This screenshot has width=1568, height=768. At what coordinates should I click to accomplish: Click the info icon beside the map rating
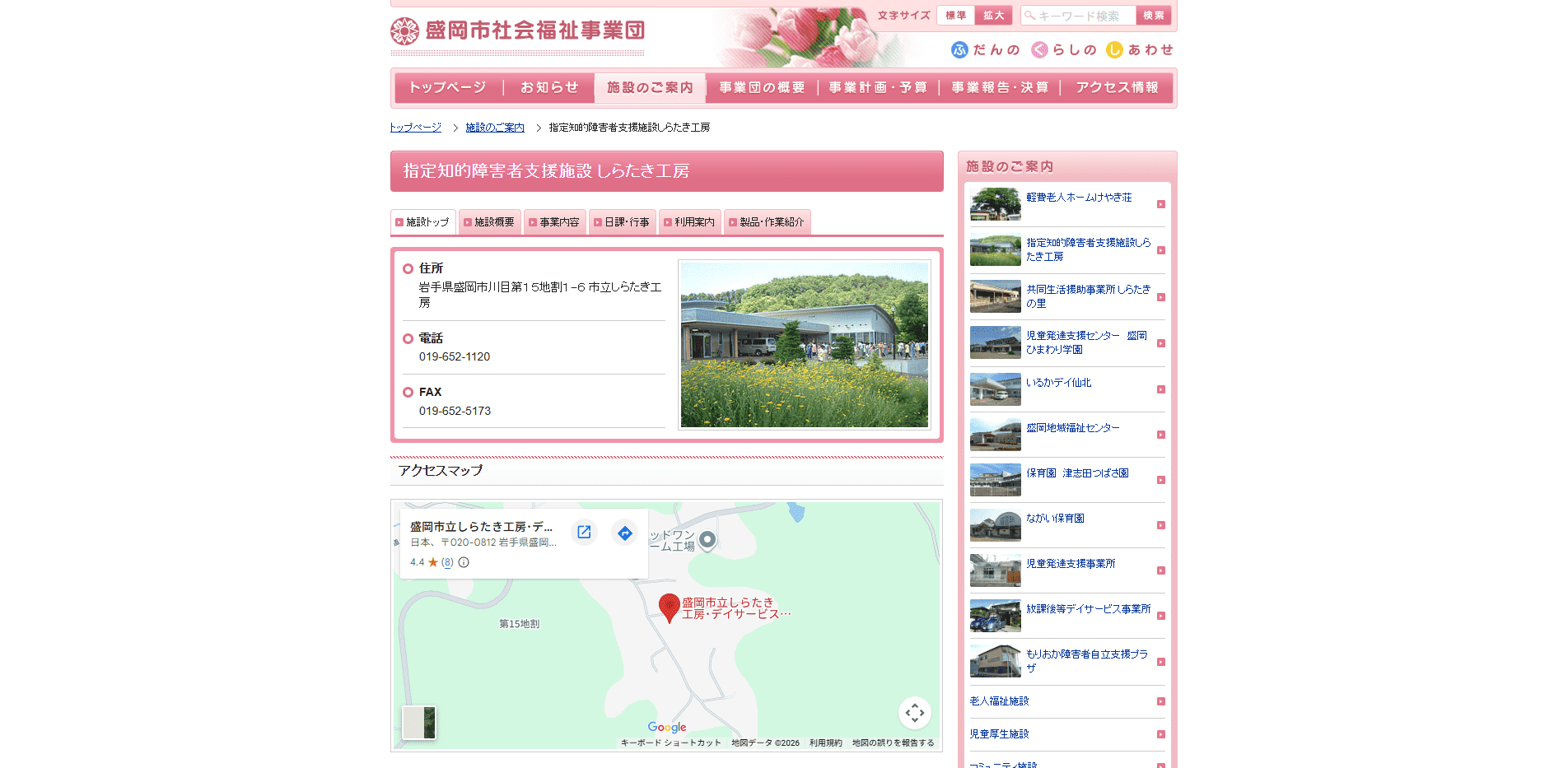pyautogui.click(x=464, y=562)
